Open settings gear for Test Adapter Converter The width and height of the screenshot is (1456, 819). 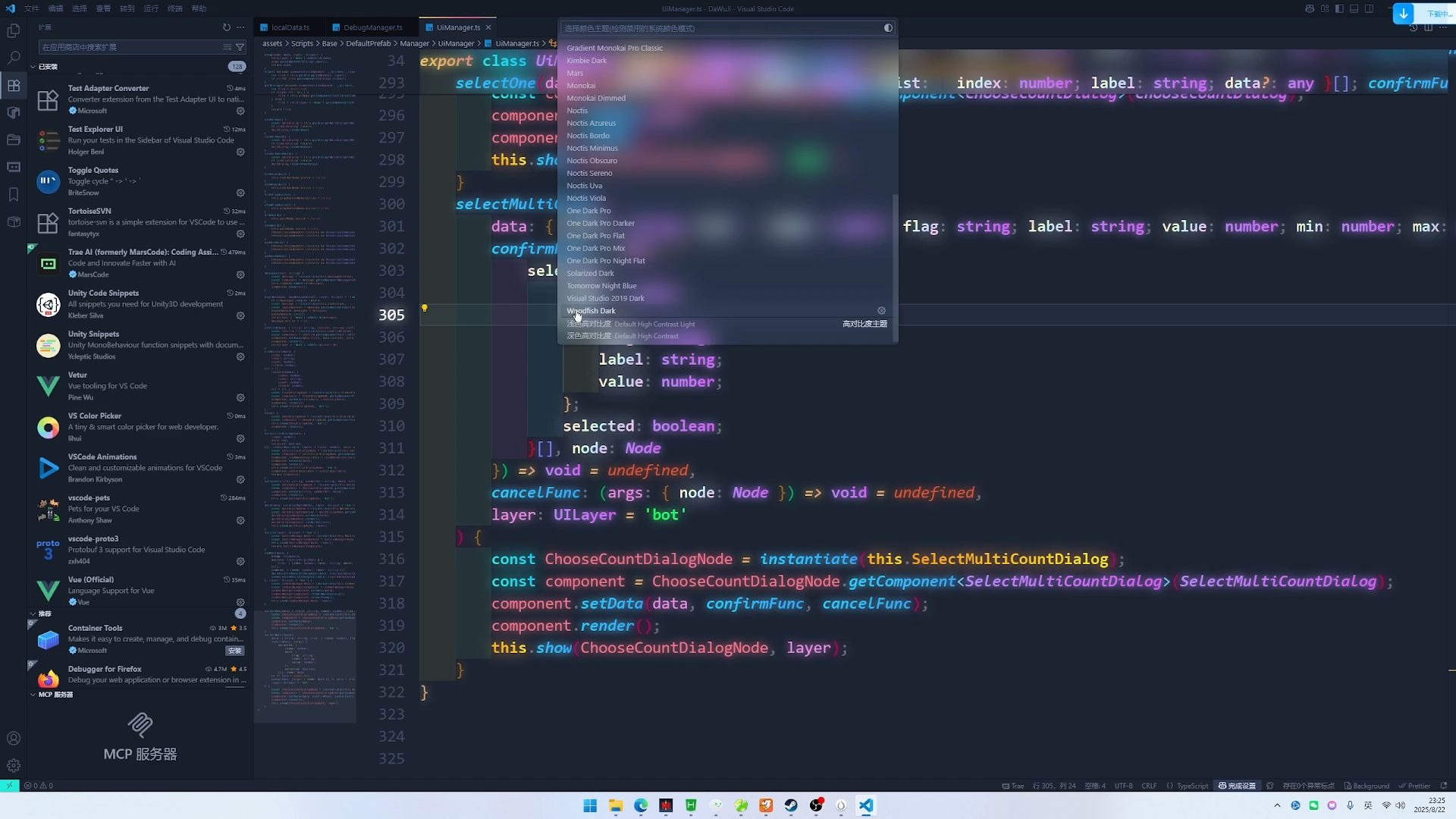240,111
